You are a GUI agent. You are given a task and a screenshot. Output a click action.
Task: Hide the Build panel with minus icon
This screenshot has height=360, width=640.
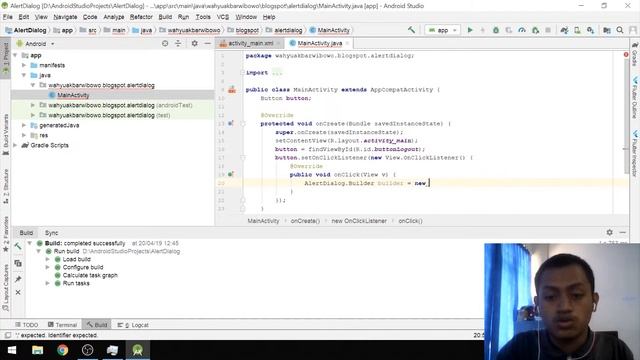click(x=622, y=232)
